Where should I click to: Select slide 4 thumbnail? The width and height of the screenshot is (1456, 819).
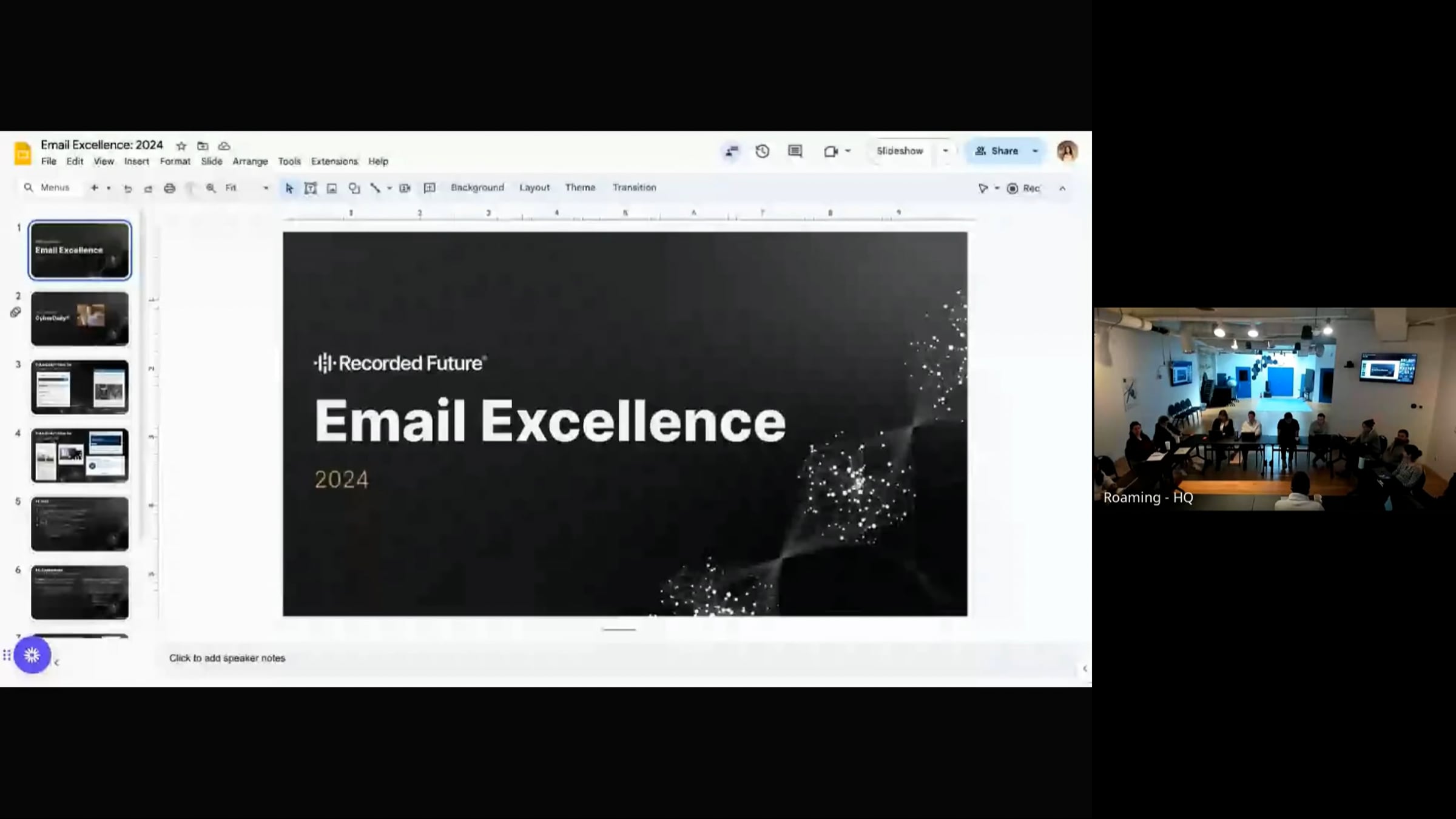click(80, 455)
